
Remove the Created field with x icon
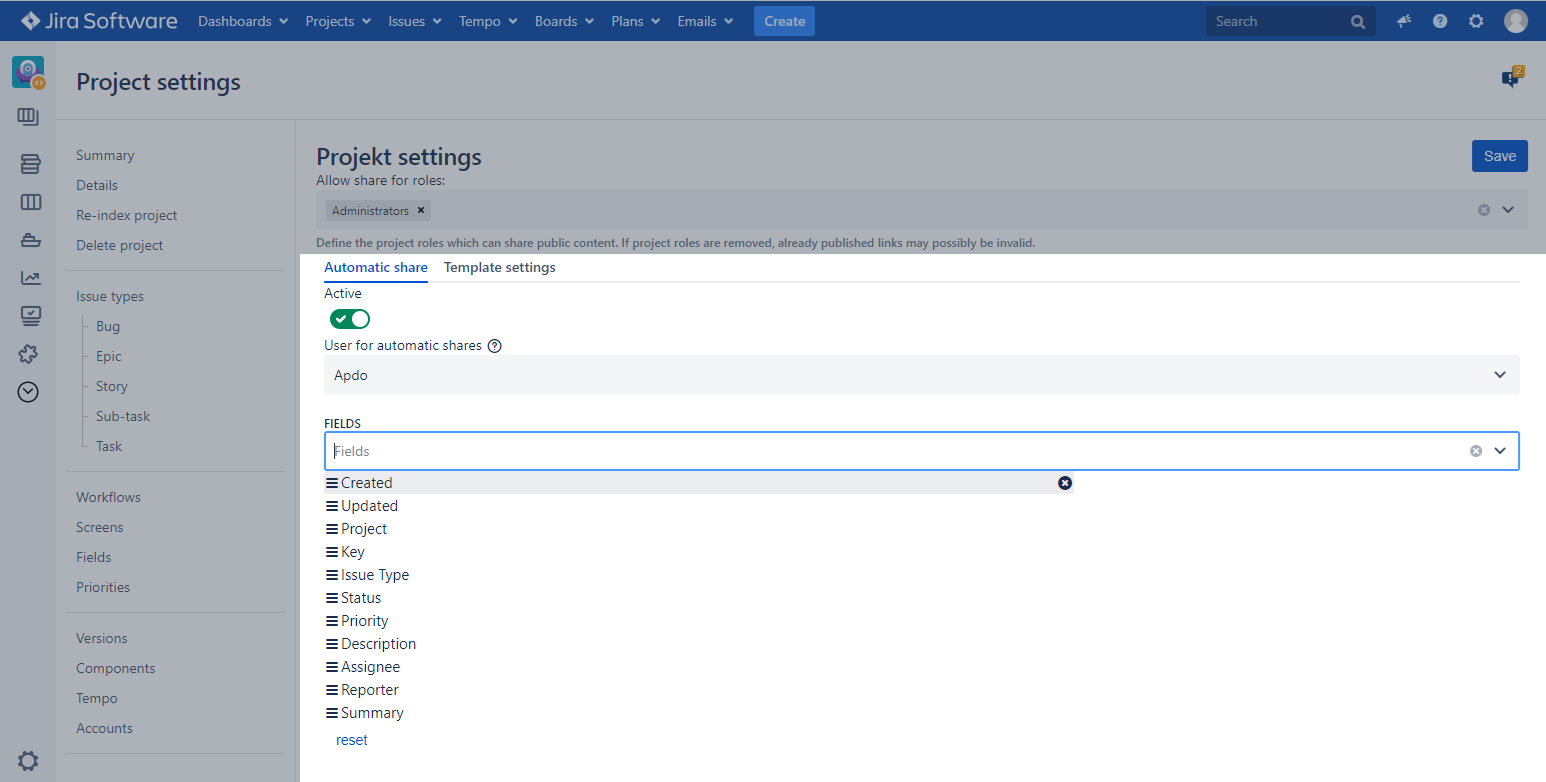point(1065,483)
